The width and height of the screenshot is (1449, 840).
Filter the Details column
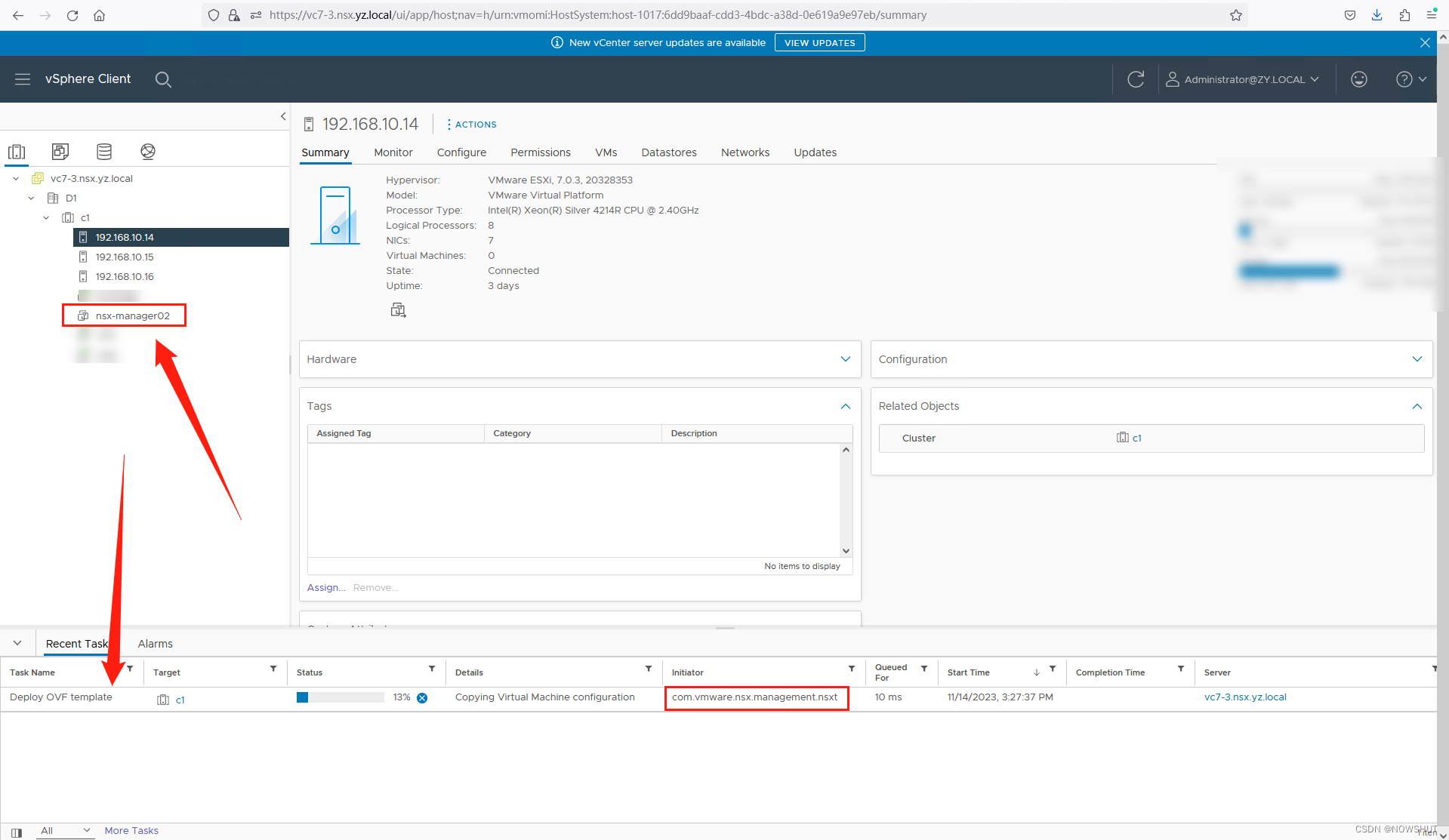pyautogui.click(x=649, y=669)
